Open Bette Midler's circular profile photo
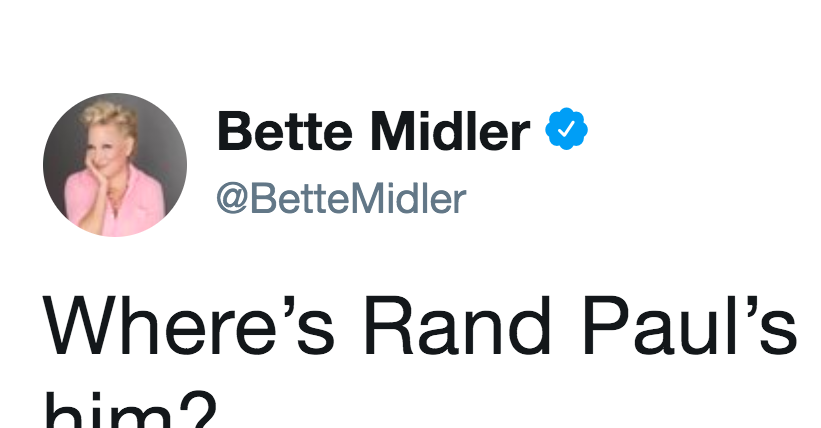This screenshot has height=428, width=821. click(x=115, y=165)
